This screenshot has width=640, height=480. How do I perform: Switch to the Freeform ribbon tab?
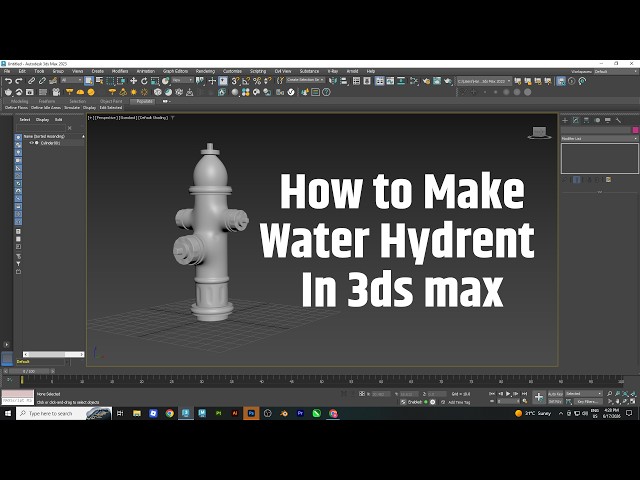pos(47,101)
